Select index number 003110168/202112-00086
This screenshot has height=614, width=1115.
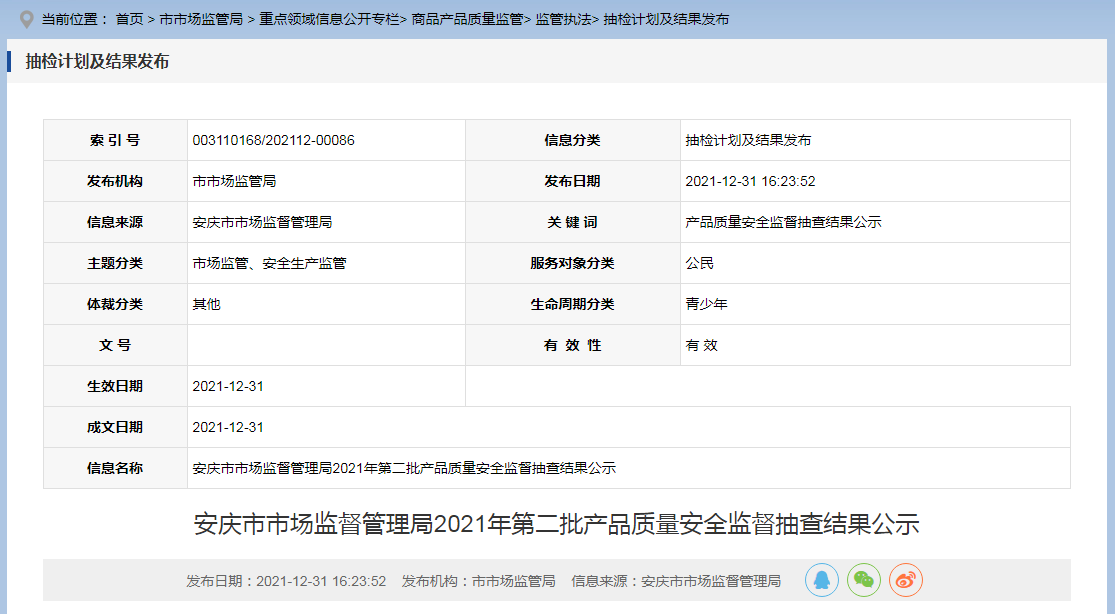[x=273, y=140]
